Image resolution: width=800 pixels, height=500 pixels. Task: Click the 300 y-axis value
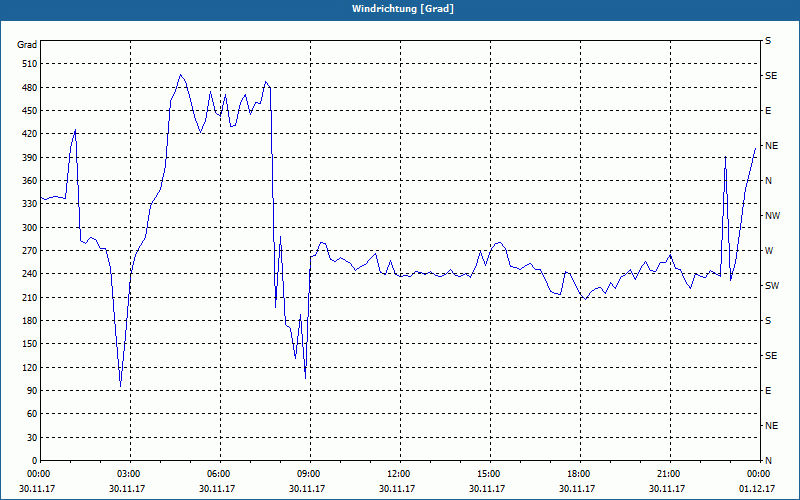click(29, 227)
